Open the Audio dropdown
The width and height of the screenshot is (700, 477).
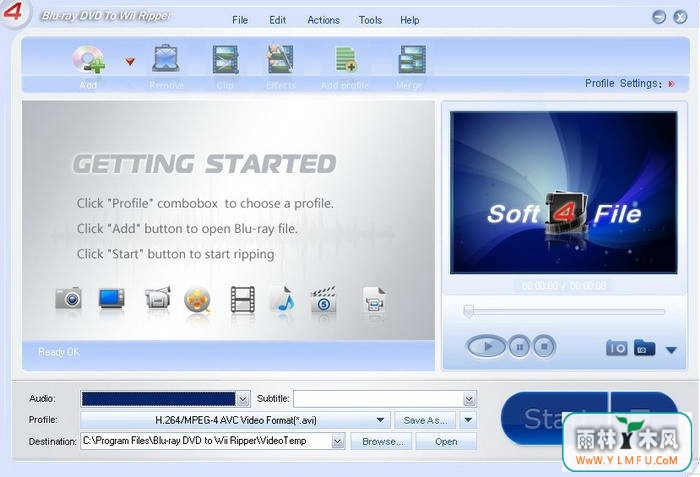243,399
